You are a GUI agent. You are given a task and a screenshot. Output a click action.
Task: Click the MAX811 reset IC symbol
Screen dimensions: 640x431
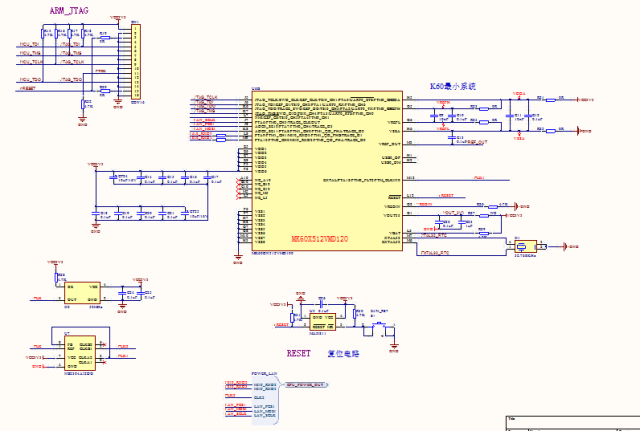322,322
